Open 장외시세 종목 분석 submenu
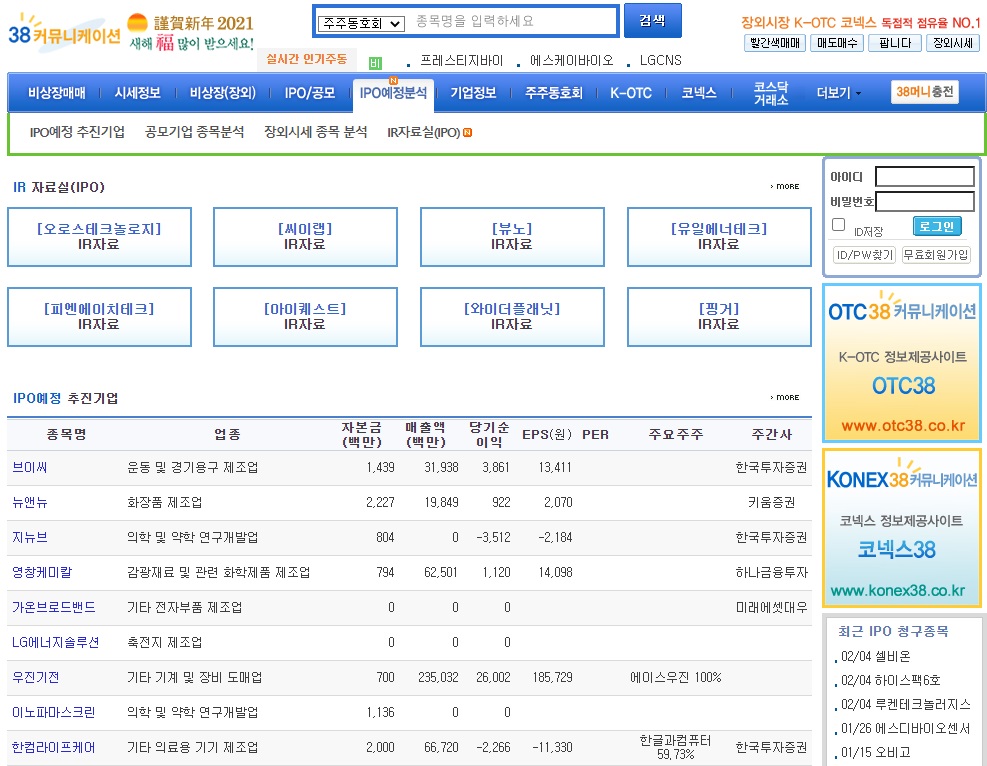 (x=315, y=132)
